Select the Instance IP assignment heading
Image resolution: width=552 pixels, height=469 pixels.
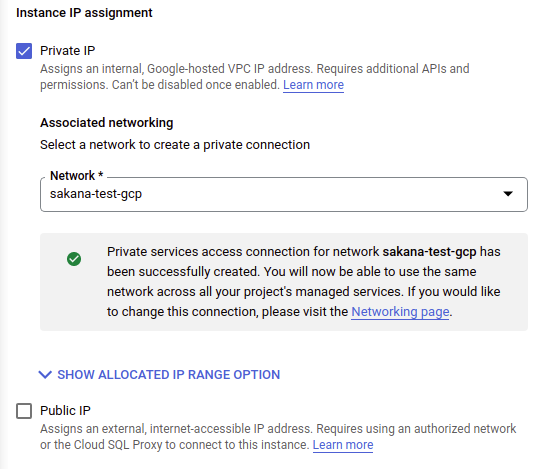(84, 13)
